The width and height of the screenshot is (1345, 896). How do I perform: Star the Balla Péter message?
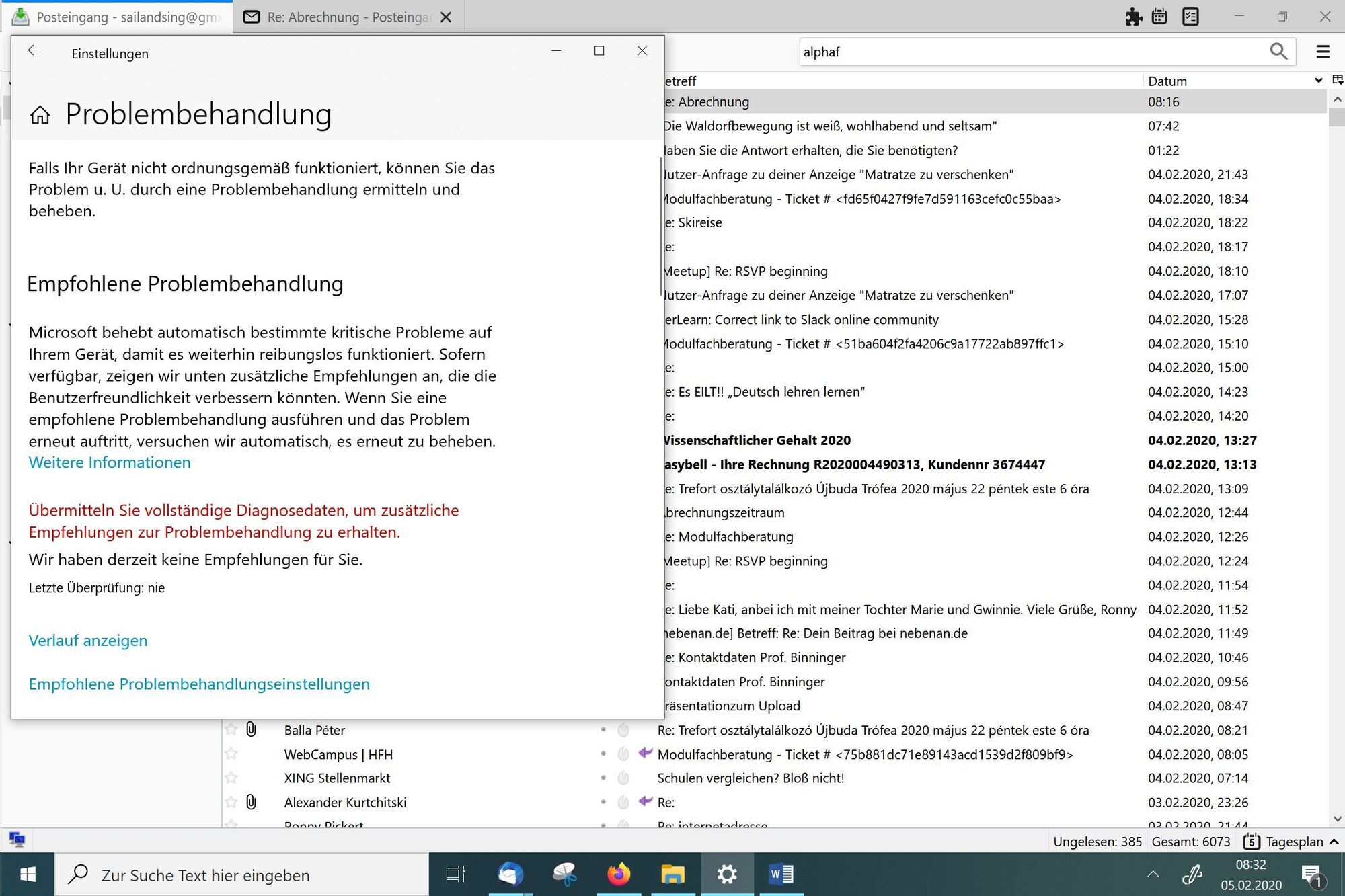pos(231,729)
